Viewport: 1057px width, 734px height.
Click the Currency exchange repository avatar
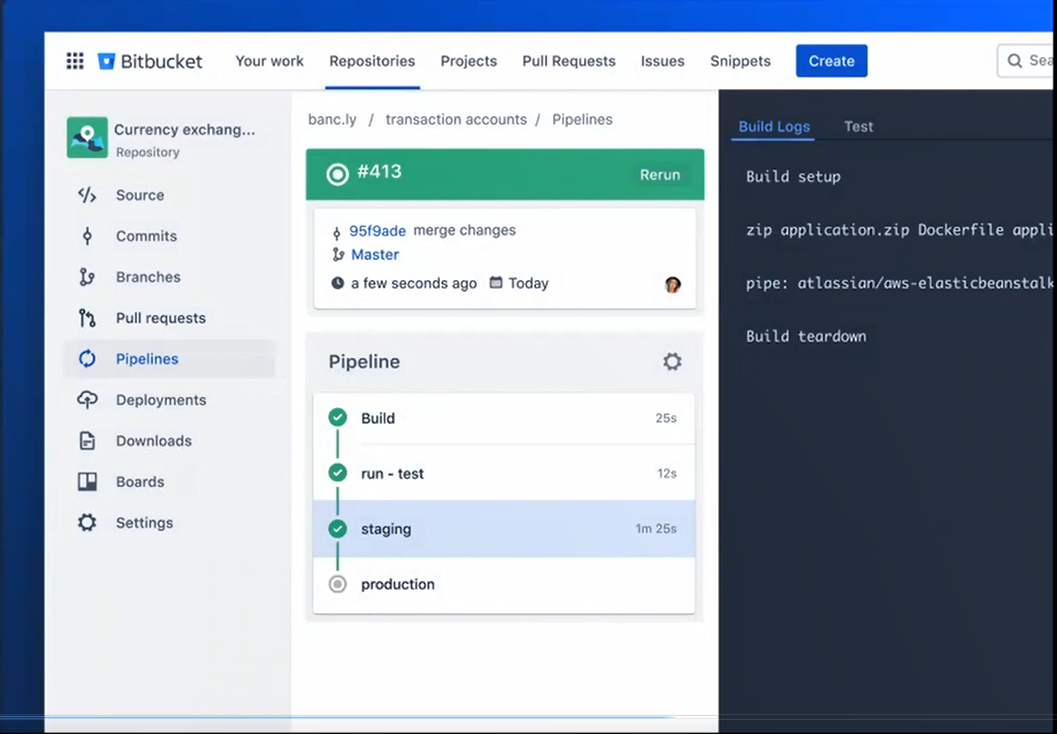87,137
